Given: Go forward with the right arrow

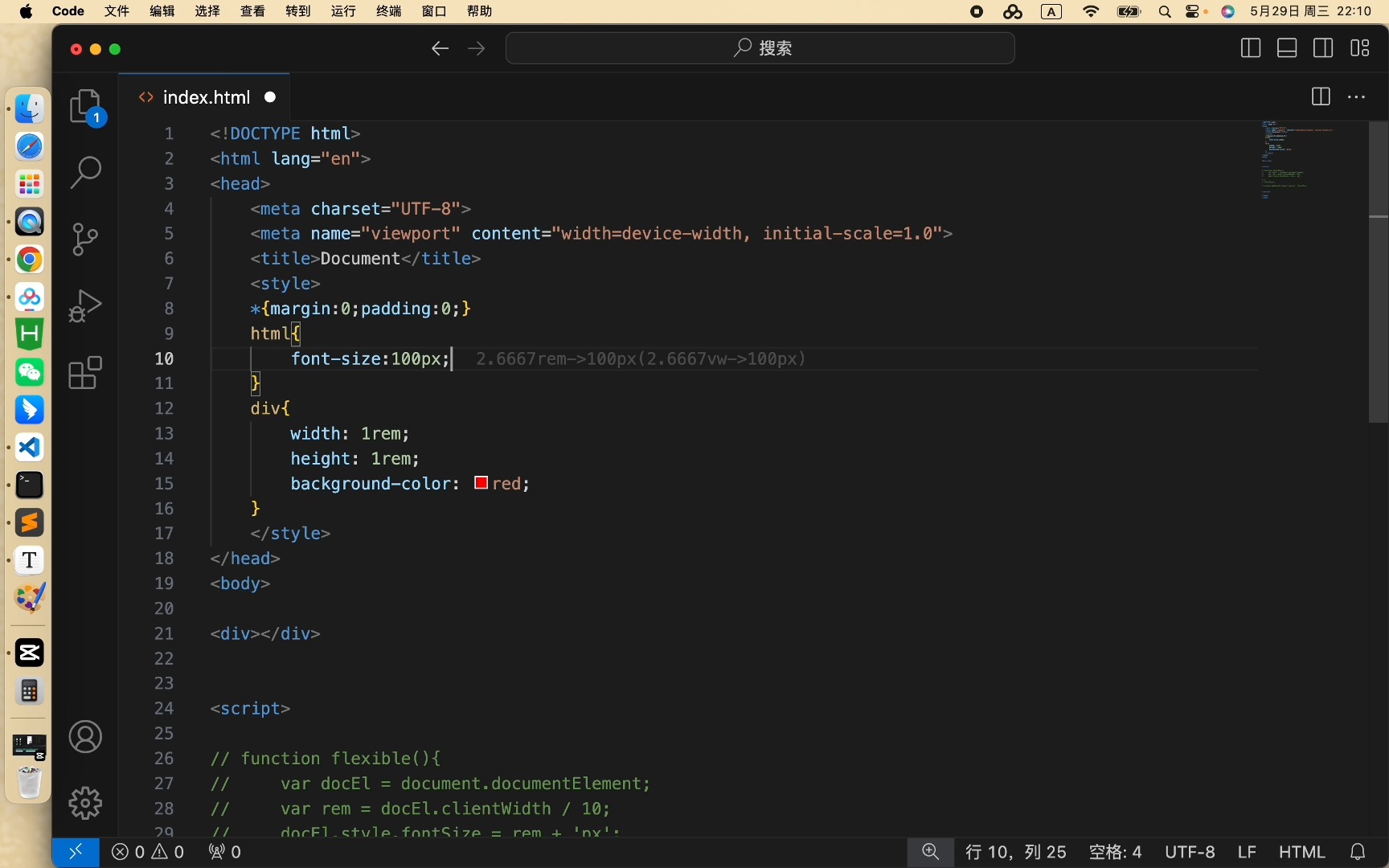Looking at the screenshot, I should click(x=477, y=48).
